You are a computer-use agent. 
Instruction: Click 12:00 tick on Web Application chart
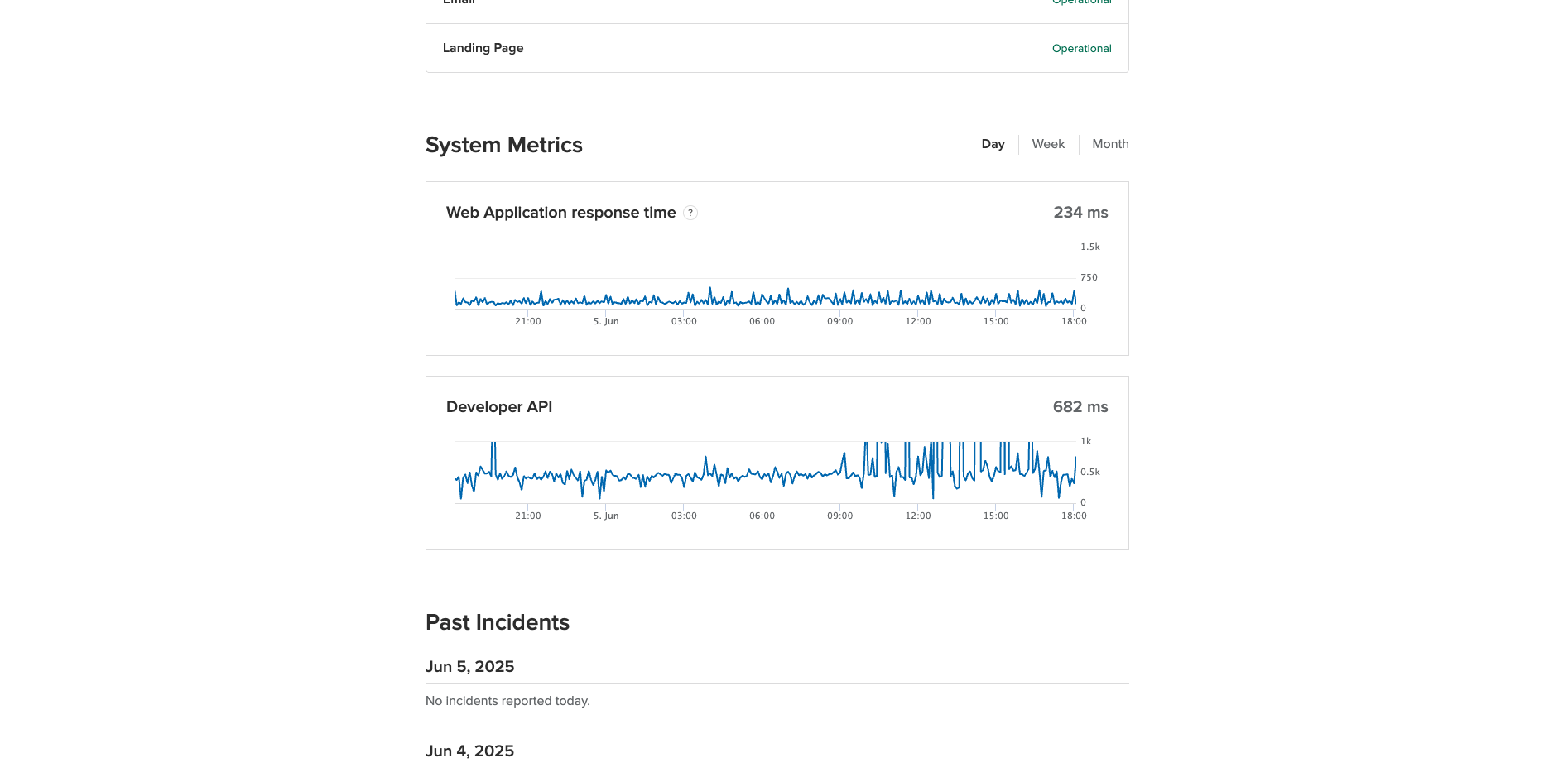[917, 321]
